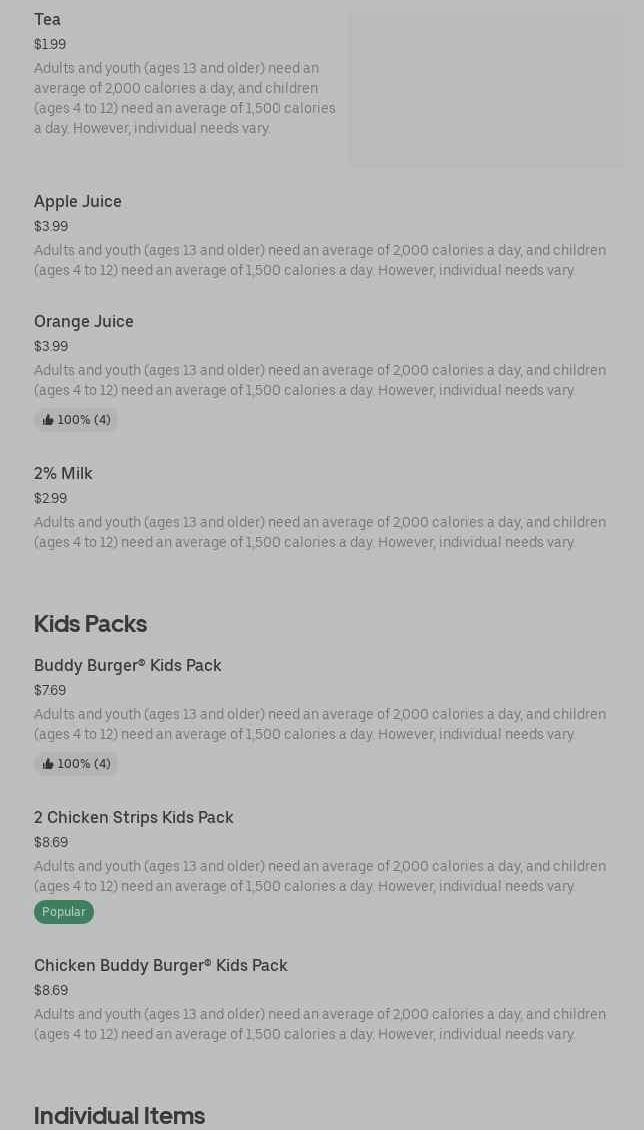The image size is (644, 1130).
Task: Click the $7.69 Buddy Burger Kids Pack price
Action: (50, 690)
